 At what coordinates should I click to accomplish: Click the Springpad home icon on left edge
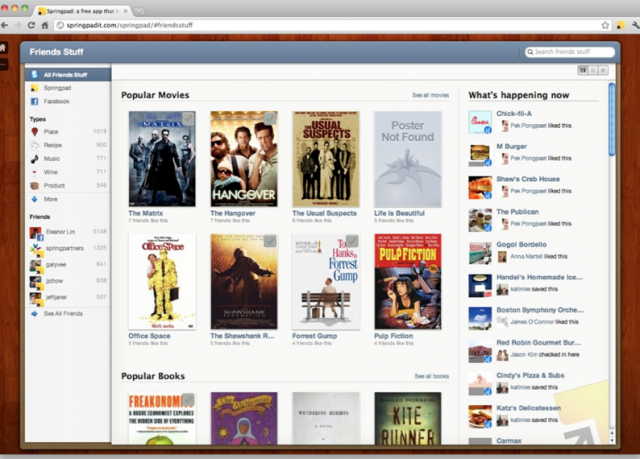tap(3, 48)
